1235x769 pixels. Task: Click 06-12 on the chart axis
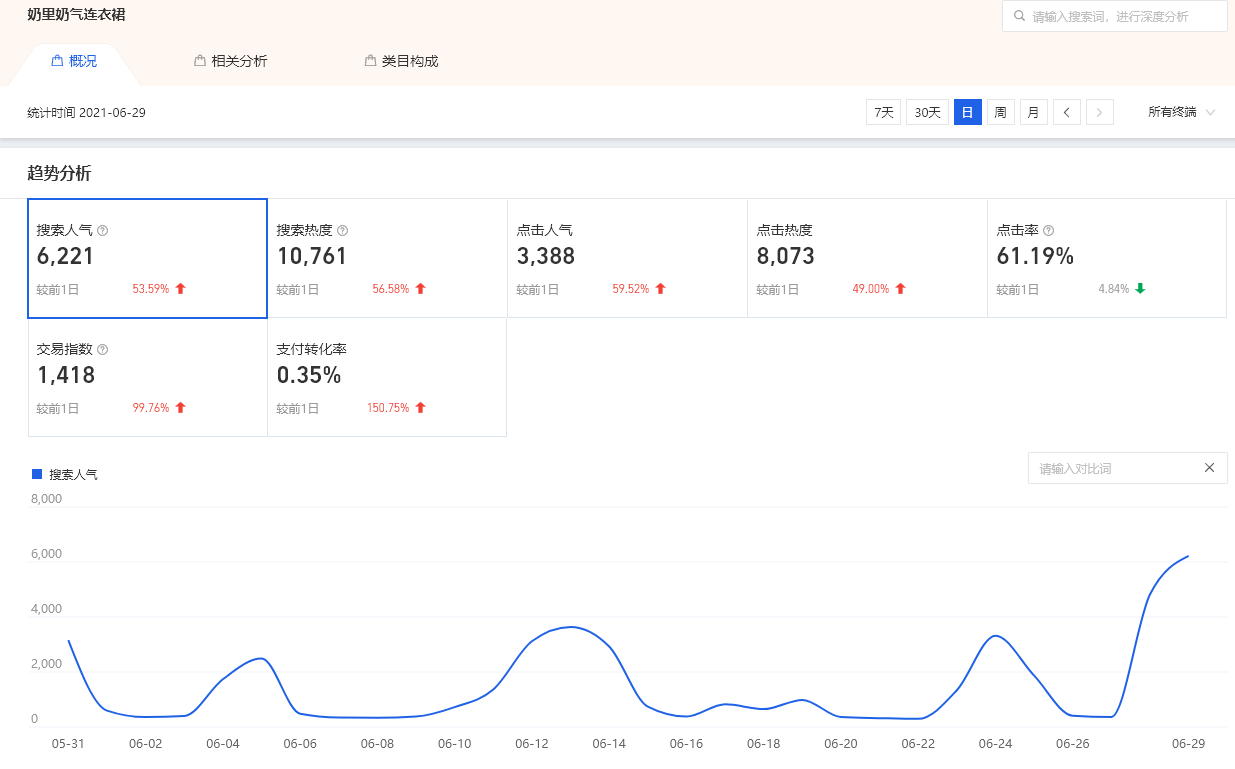pos(532,744)
